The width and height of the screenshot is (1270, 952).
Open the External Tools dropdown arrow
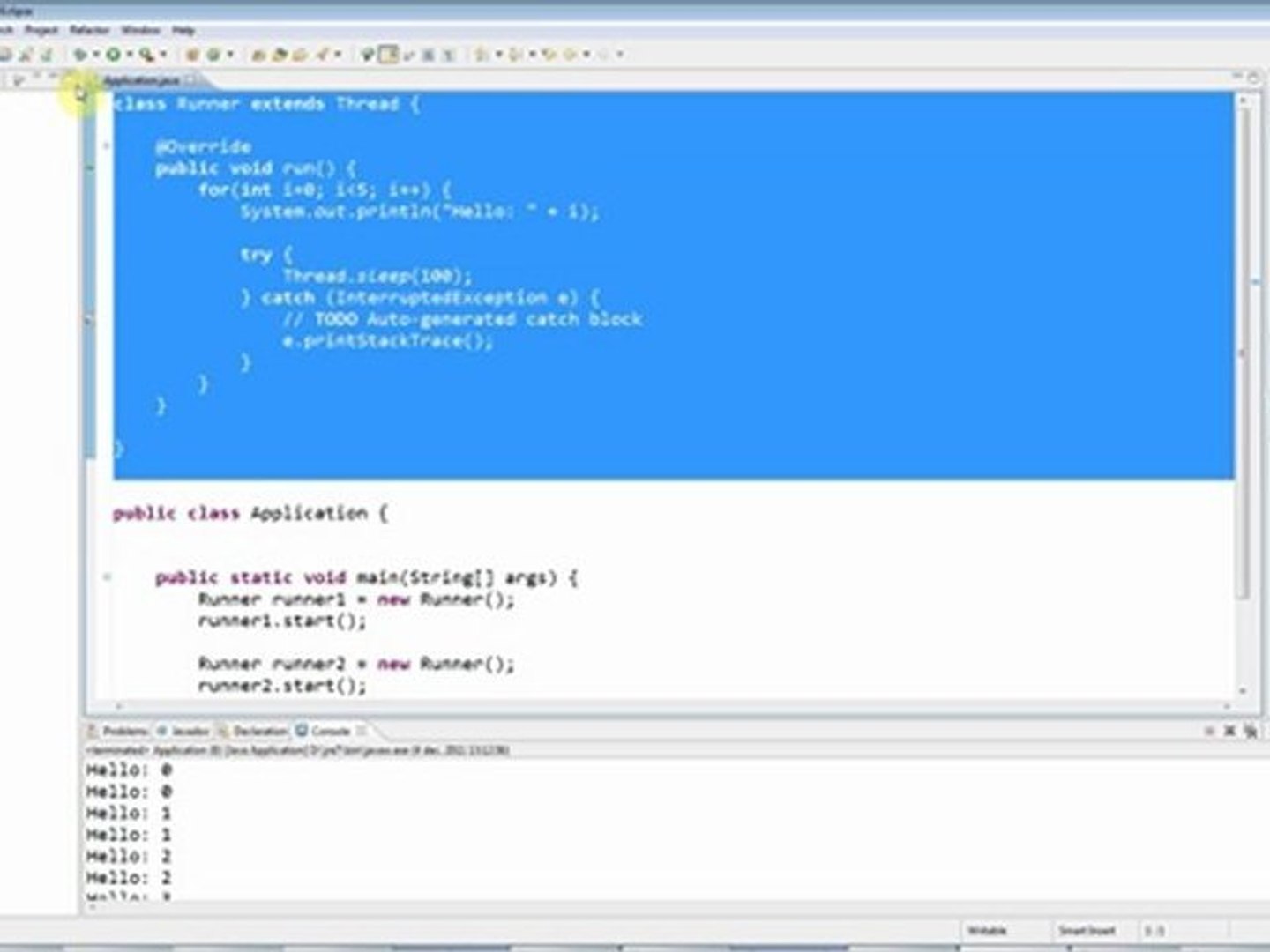click(x=163, y=55)
